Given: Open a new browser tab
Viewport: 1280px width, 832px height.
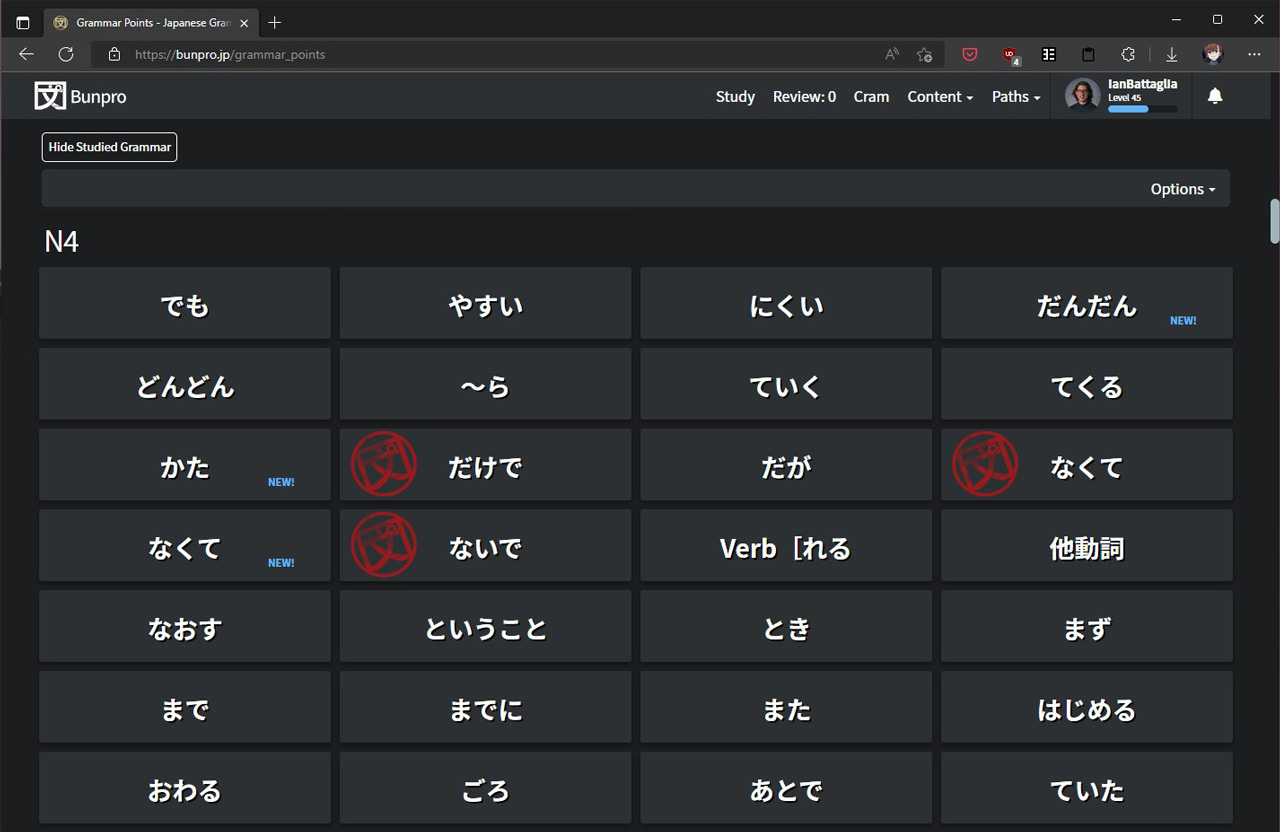Looking at the screenshot, I should 275,22.
